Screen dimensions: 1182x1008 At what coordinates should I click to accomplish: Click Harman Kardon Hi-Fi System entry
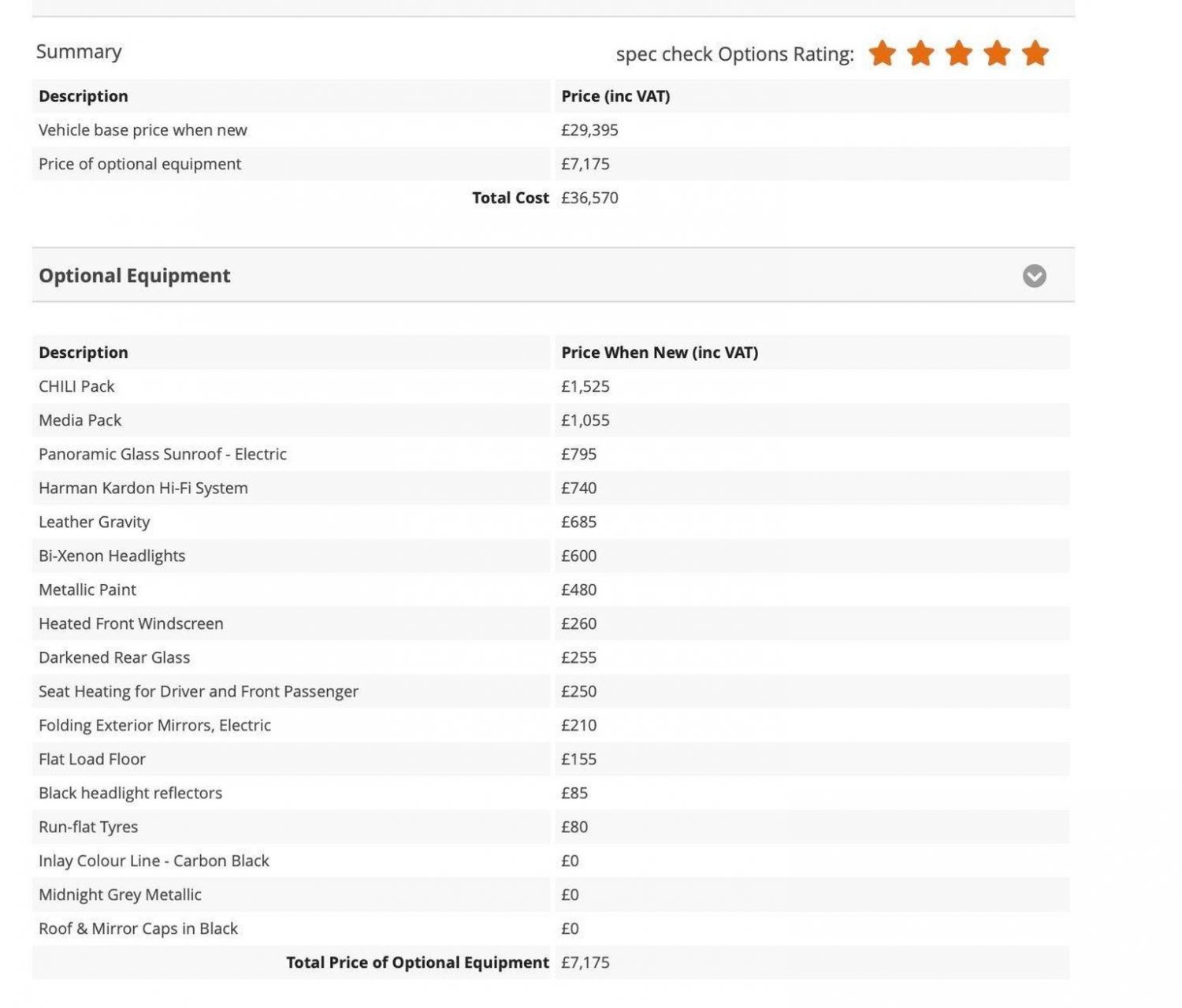pos(143,488)
